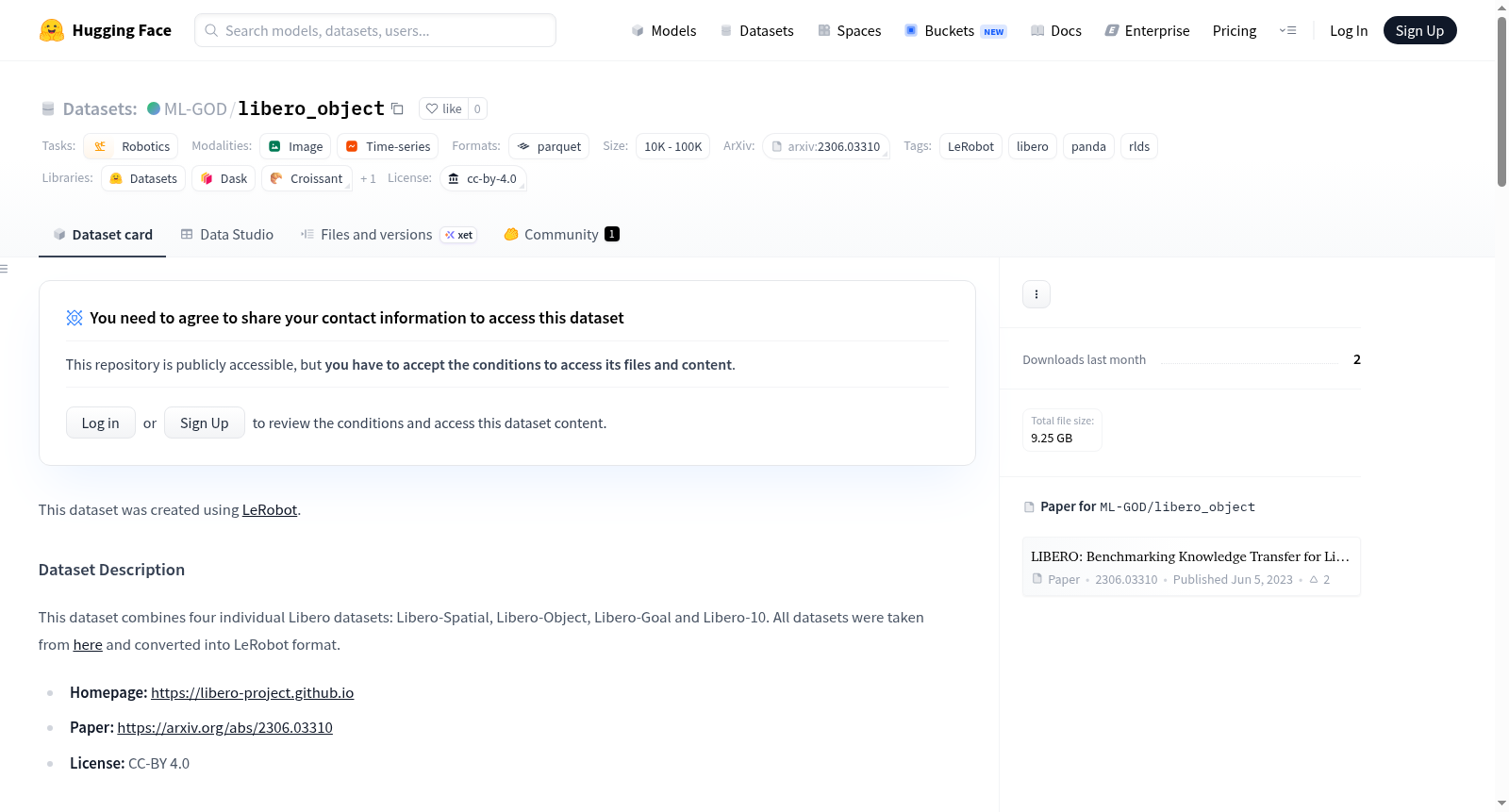
Task: Switch to the Dataset card tab
Action: point(102,235)
